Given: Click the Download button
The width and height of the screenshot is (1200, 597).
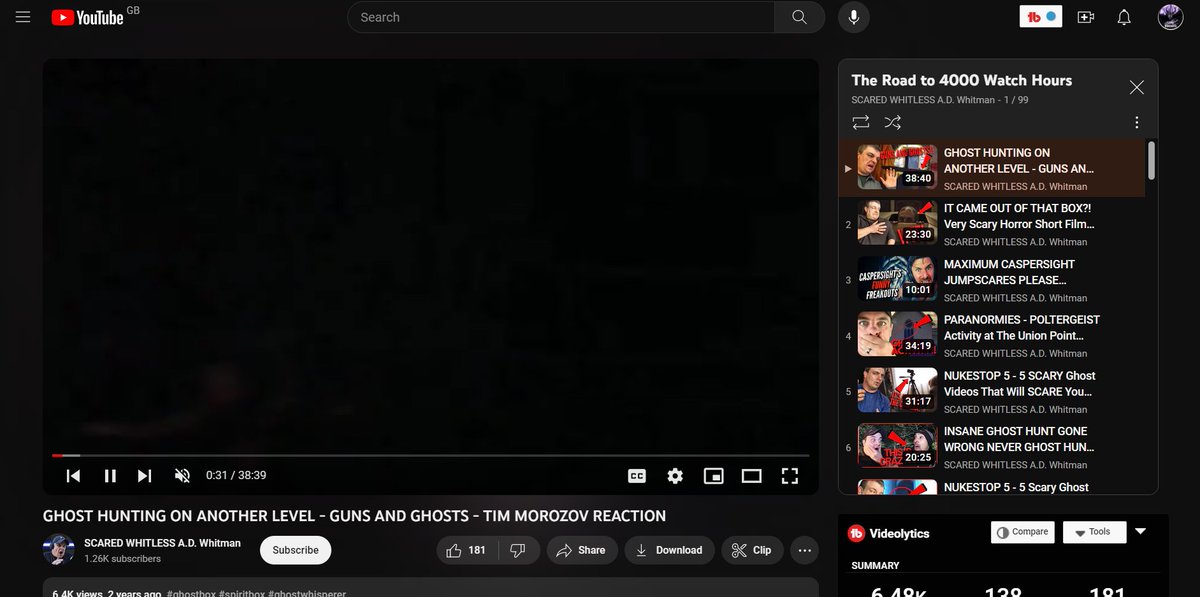Looking at the screenshot, I should [x=669, y=550].
